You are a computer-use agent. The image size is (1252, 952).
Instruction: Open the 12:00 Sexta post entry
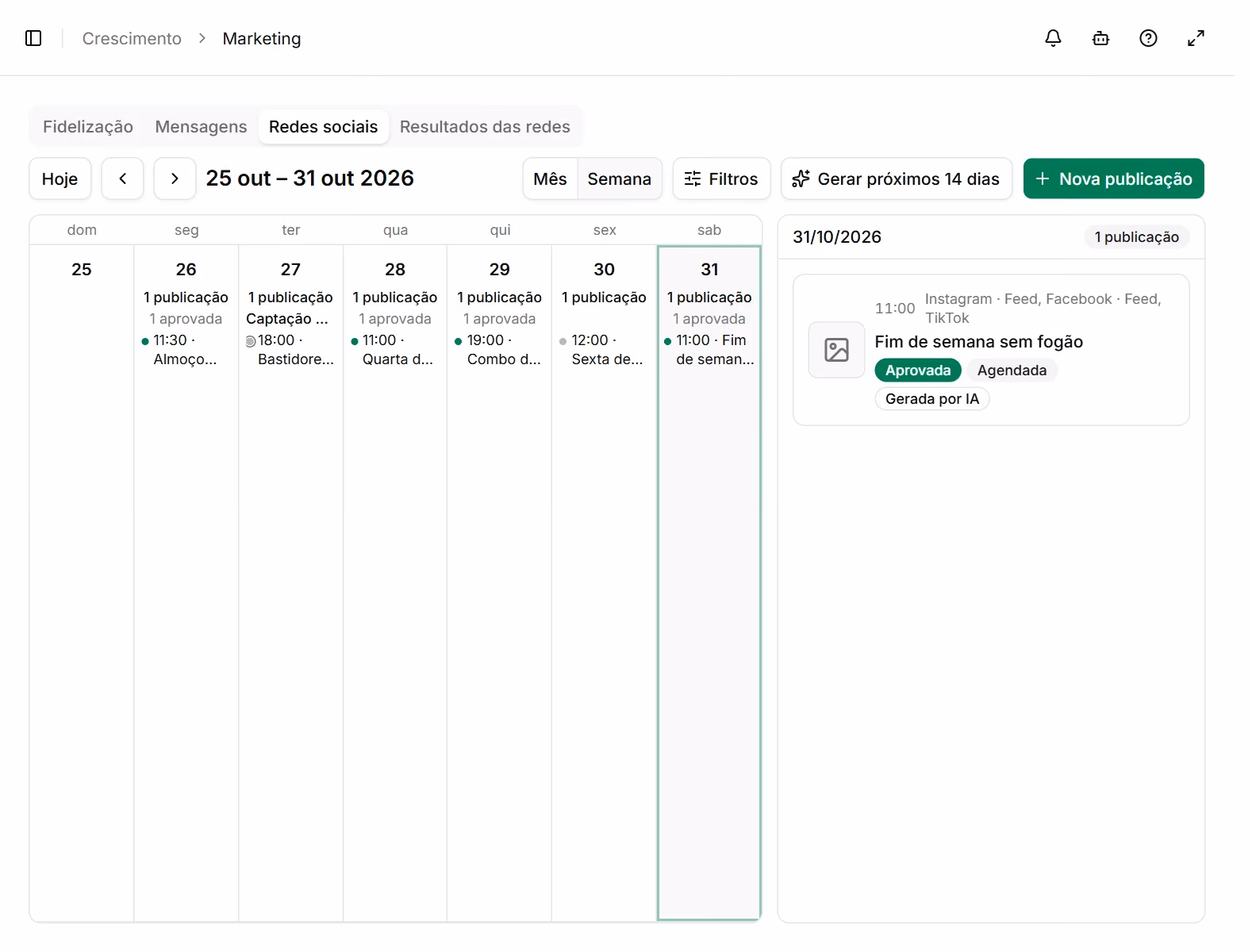coord(603,350)
